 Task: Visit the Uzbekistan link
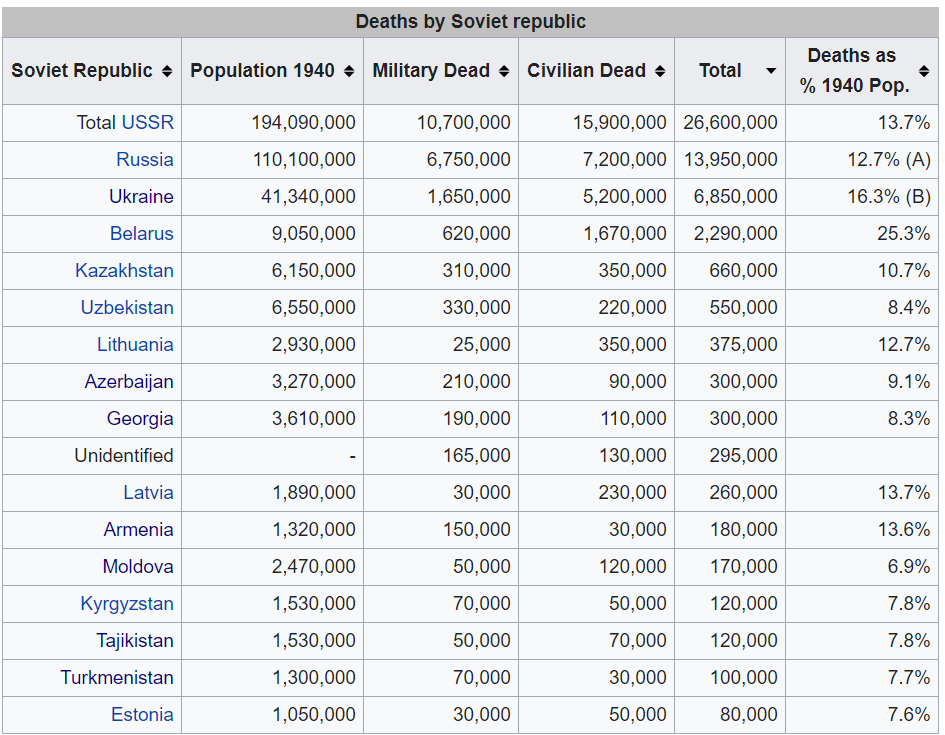click(x=127, y=307)
